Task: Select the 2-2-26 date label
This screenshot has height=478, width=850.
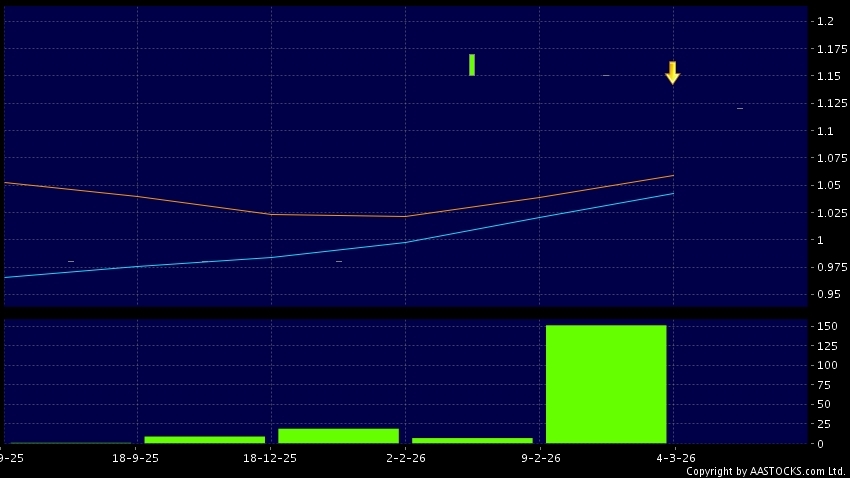Action: (x=406, y=457)
